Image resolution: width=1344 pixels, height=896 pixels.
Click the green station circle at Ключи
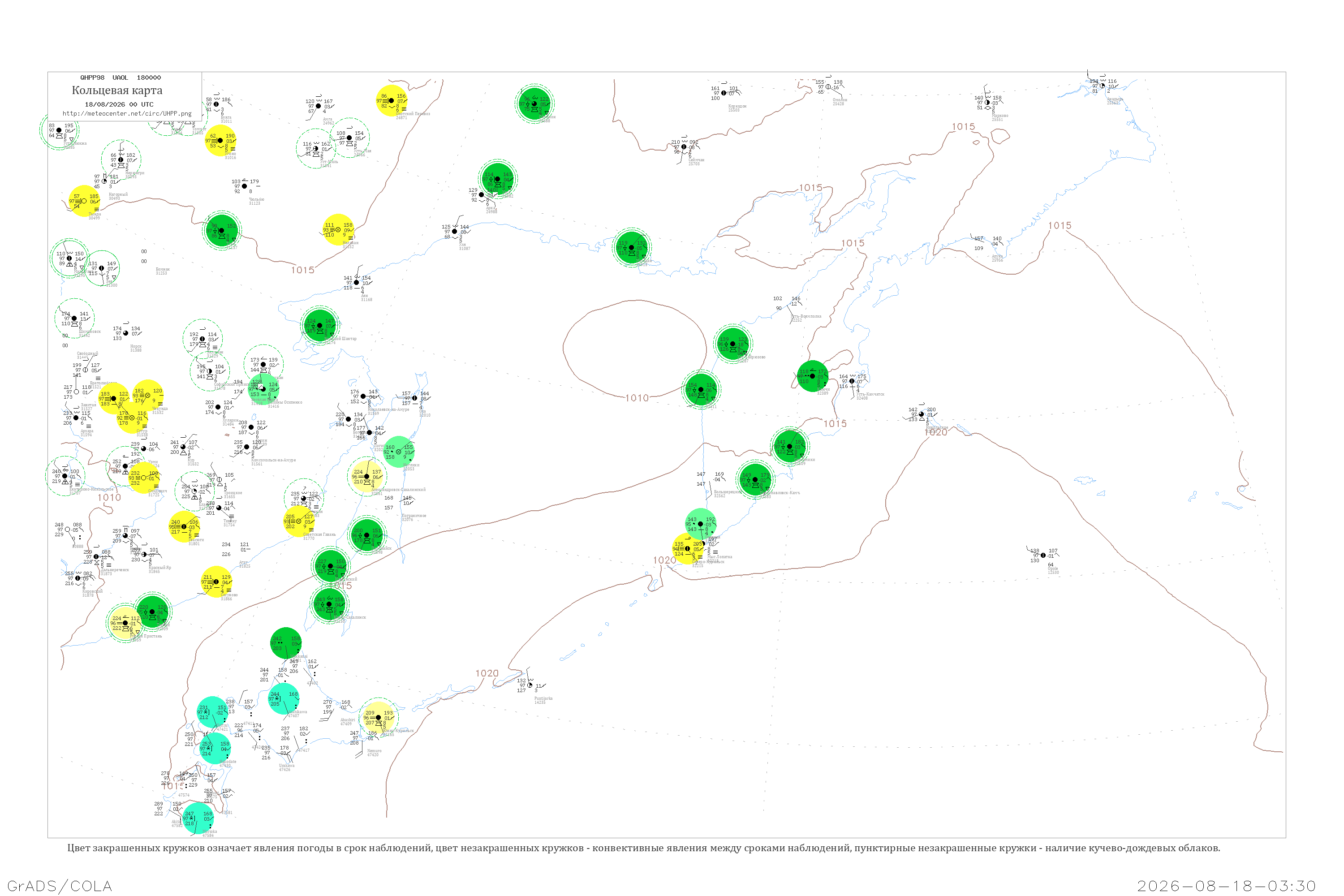(x=813, y=377)
